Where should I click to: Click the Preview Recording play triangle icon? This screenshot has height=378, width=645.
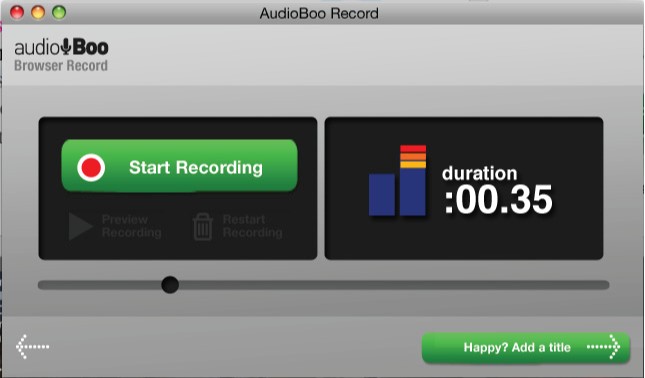pyautogui.click(x=81, y=226)
